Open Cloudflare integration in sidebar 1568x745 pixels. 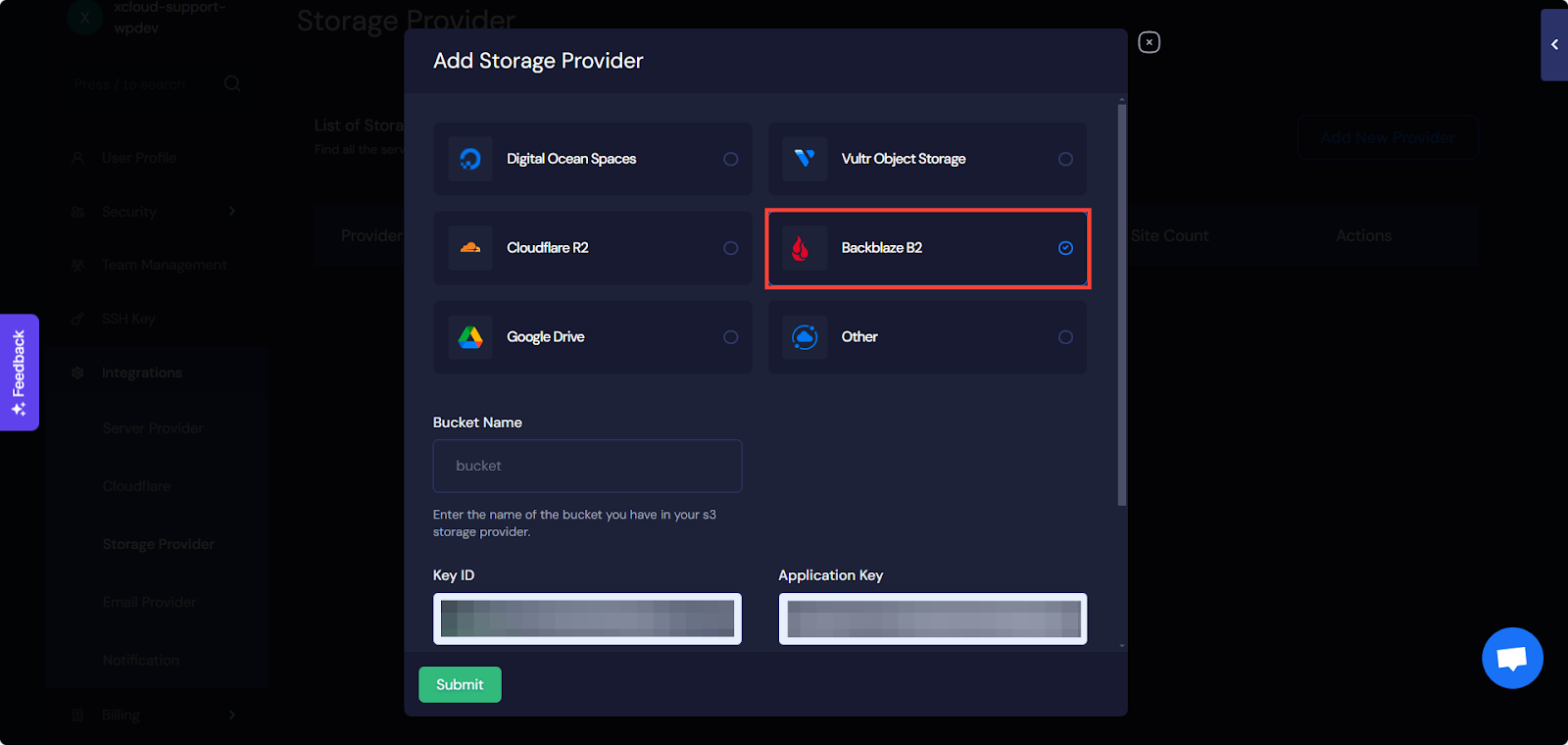[x=136, y=486]
